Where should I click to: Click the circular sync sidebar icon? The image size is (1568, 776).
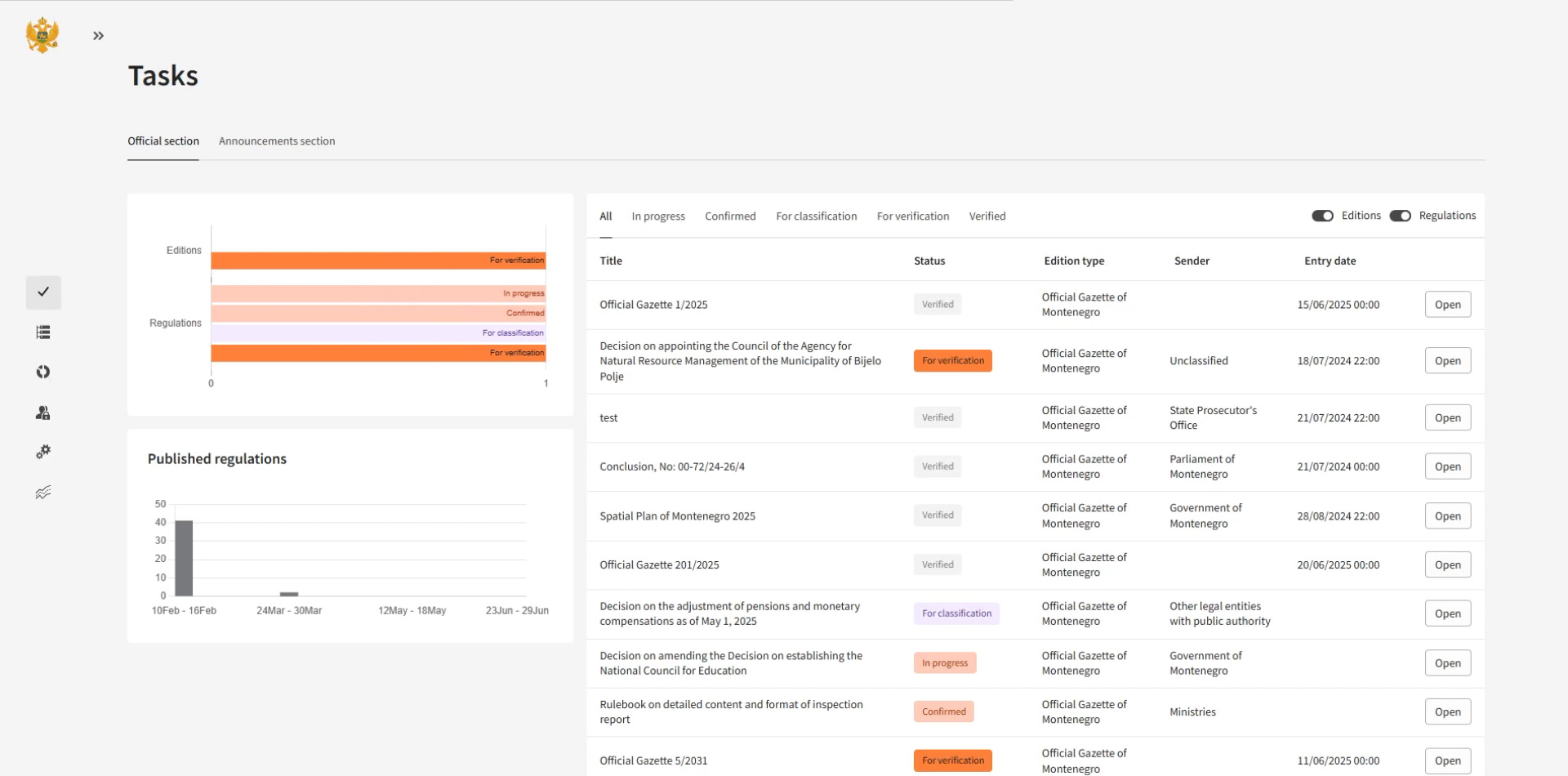click(43, 372)
